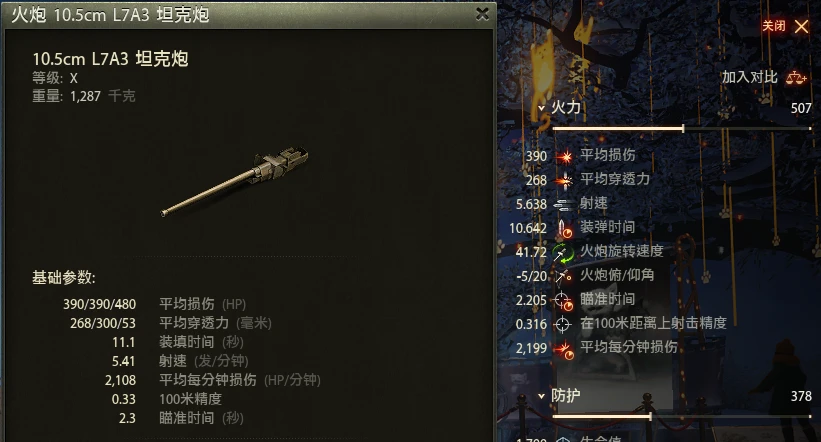Click the rate of fire (射速) icon
Screen dimensions: 821x442
[x=563, y=204]
